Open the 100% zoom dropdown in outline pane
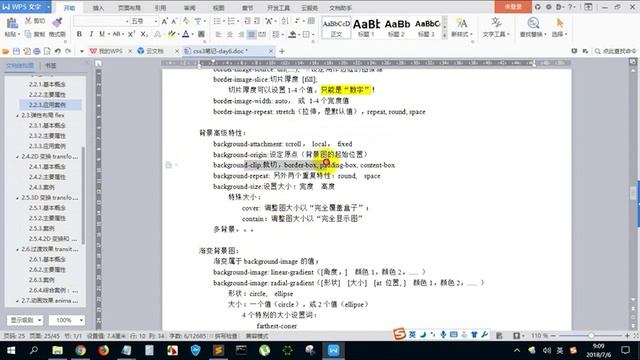This screenshot has height=360, width=640. pos(67,320)
